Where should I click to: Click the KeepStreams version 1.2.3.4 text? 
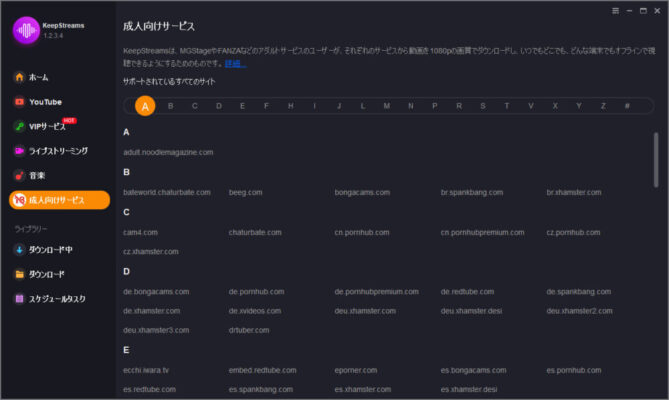pyautogui.click(x=53, y=35)
